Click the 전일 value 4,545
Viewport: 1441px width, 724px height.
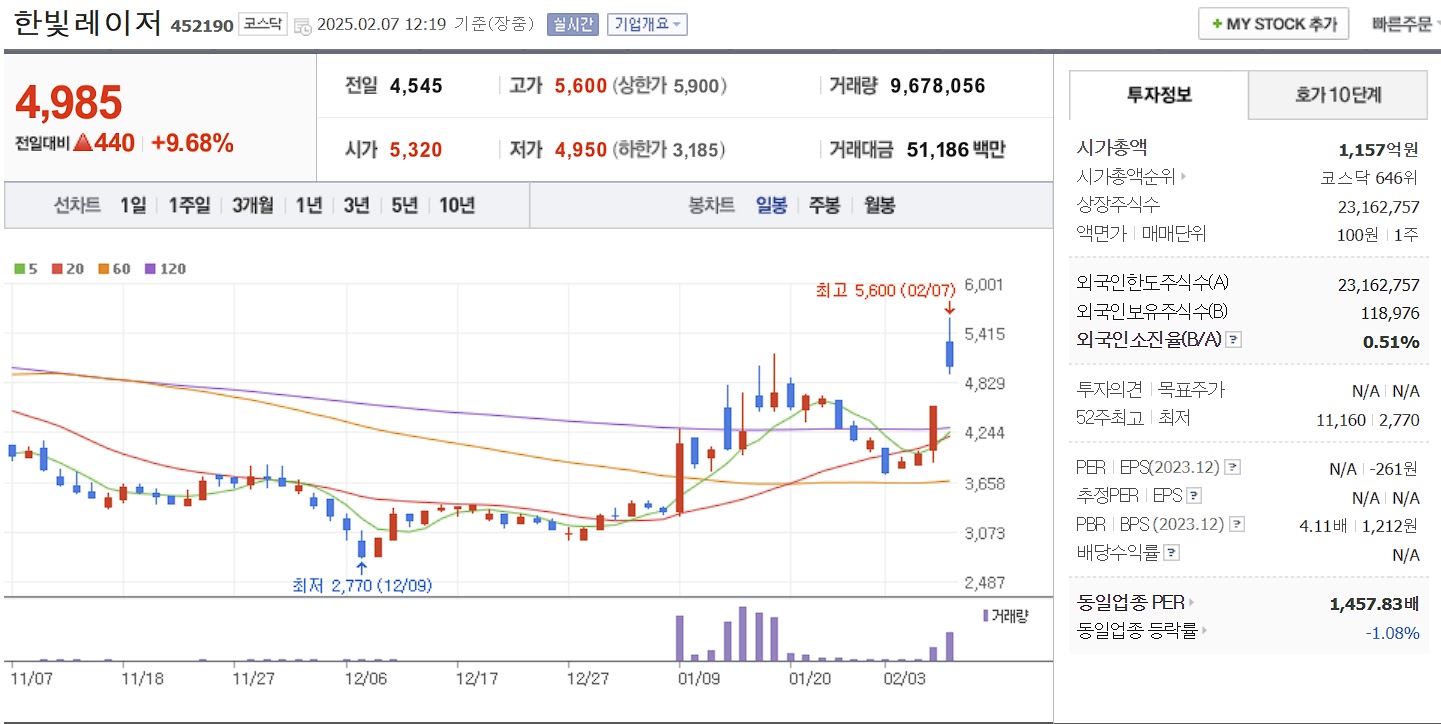pos(416,86)
